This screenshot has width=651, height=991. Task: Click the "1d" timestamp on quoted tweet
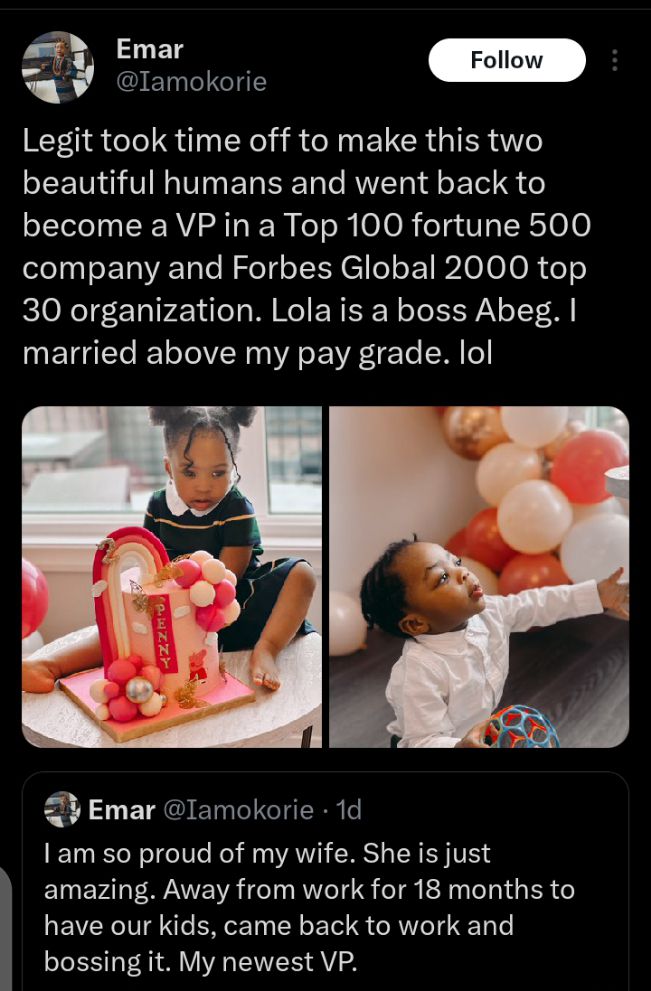click(x=349, y=809)
